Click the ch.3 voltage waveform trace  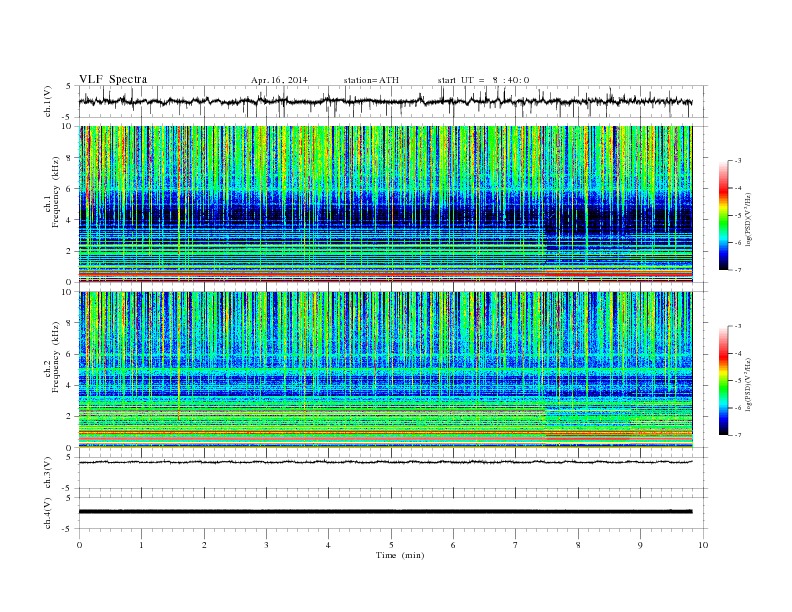pos(385,462)
